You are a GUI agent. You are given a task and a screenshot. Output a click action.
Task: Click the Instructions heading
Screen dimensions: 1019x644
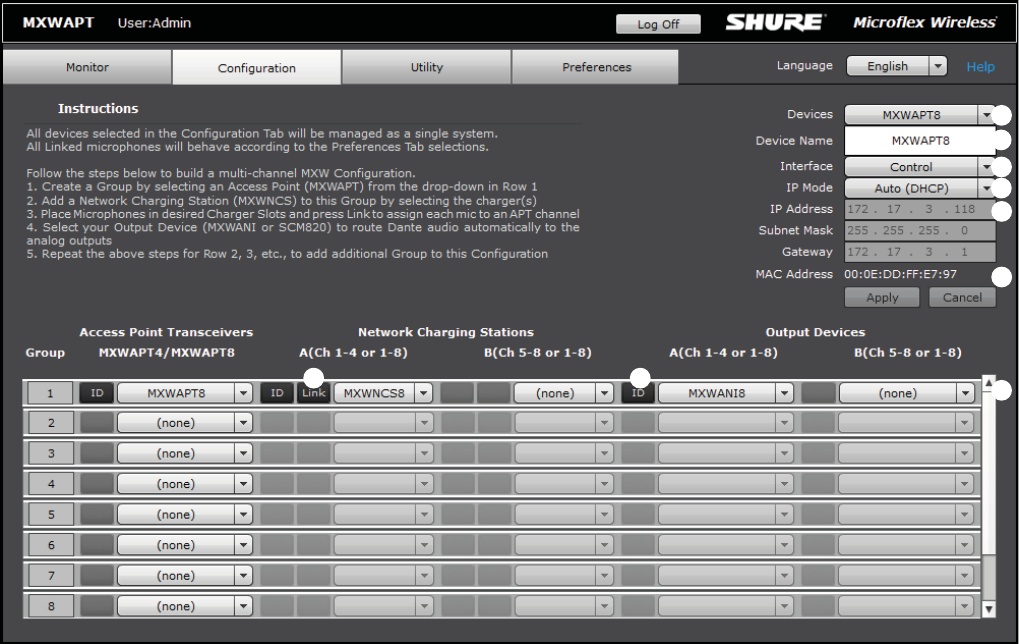(x=98, y=109)
